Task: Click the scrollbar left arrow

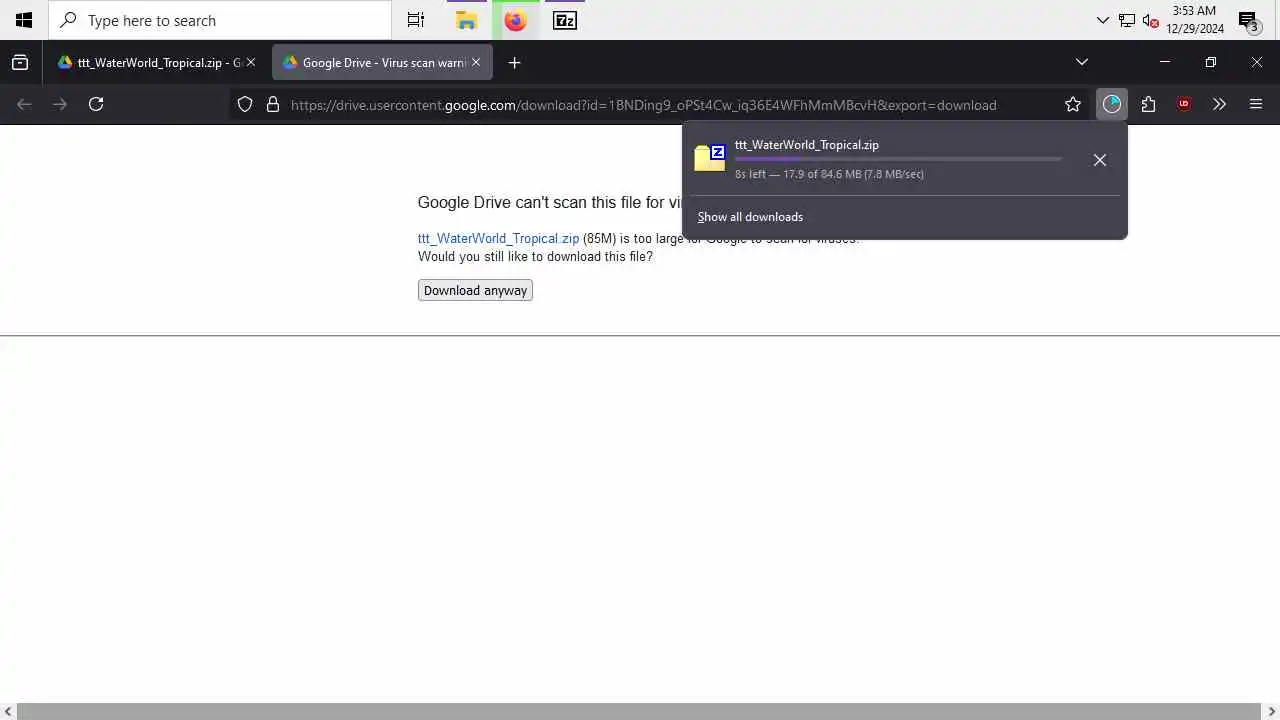Action: click(x=8, y=711)
